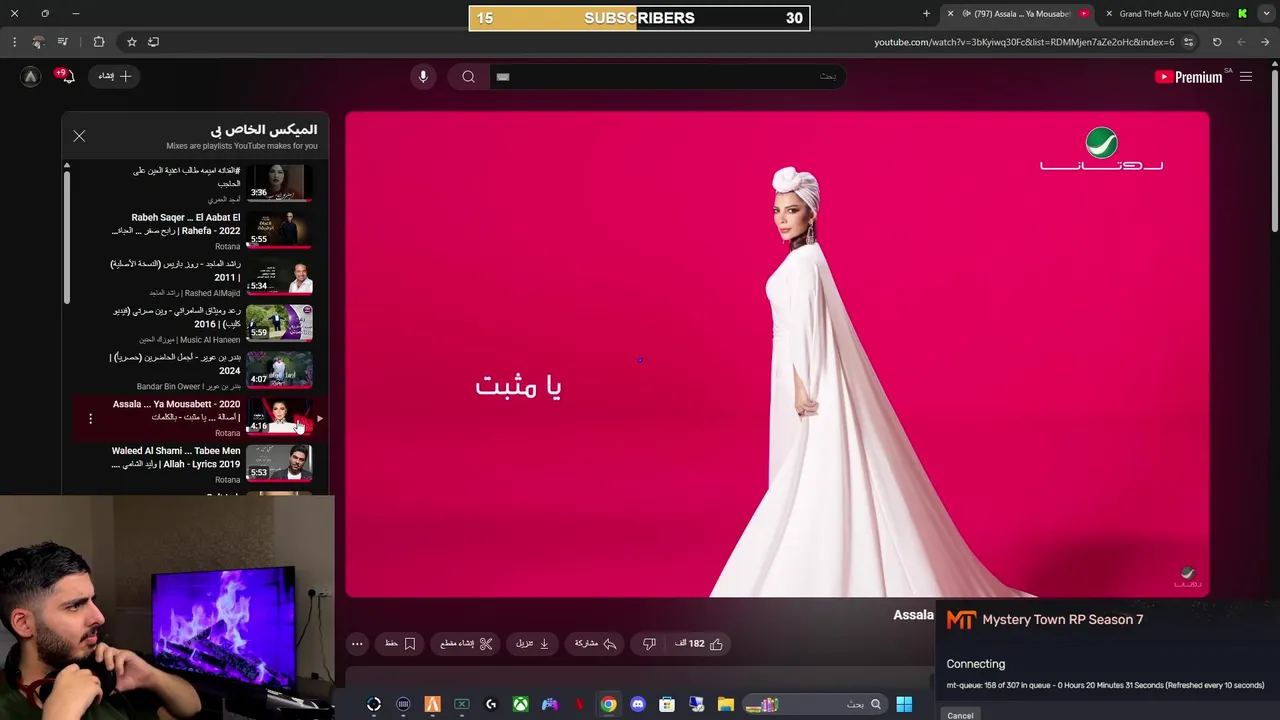Open Discord from the taskbar
The height and width of the screenshot is (720, 1280).
tap(638, 705)
